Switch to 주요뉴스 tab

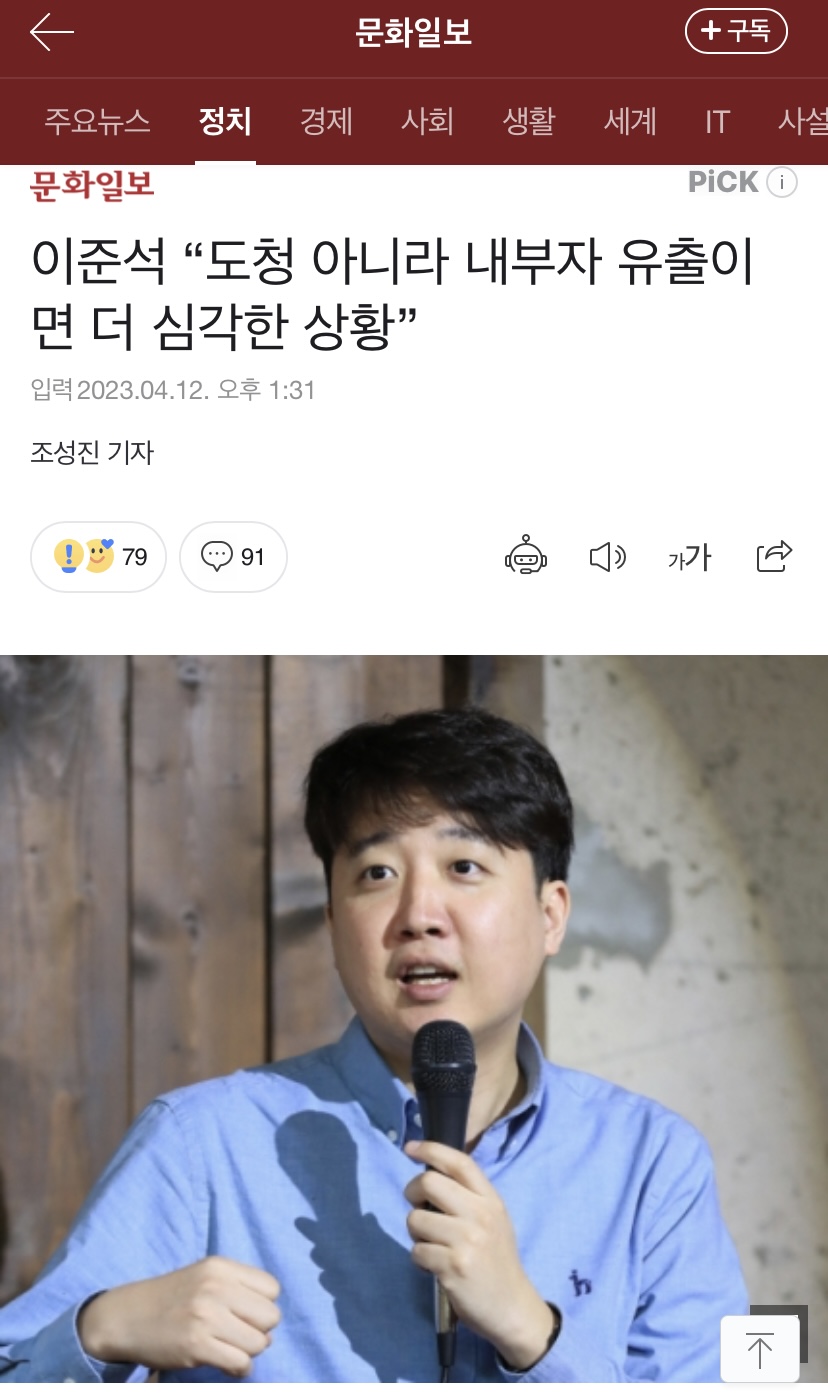(97, 122)
